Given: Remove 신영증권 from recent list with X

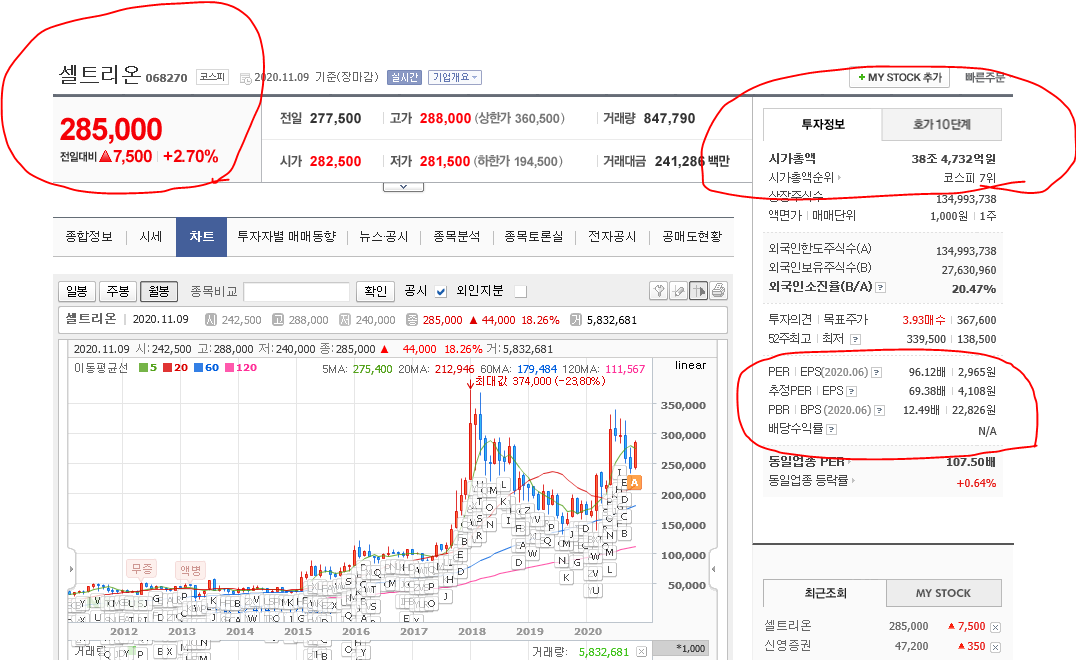Looking at the screenshot, I should pyautogui.click(x=995, y=647).
